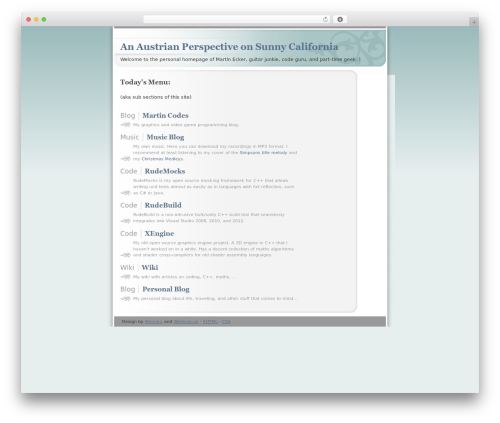Click the flourish icon beside Music Blog description
Screen dimensions: 500x423
[x=126, y=159]
